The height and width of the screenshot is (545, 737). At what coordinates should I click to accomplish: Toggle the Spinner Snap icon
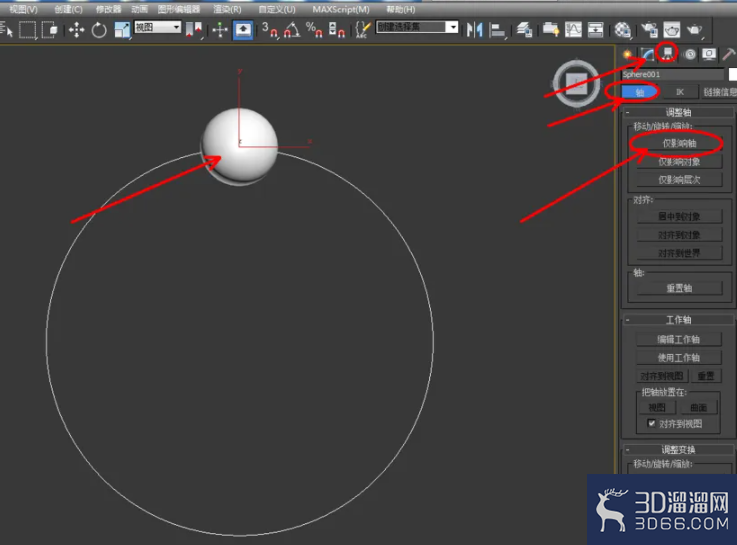tap(337, 30)
